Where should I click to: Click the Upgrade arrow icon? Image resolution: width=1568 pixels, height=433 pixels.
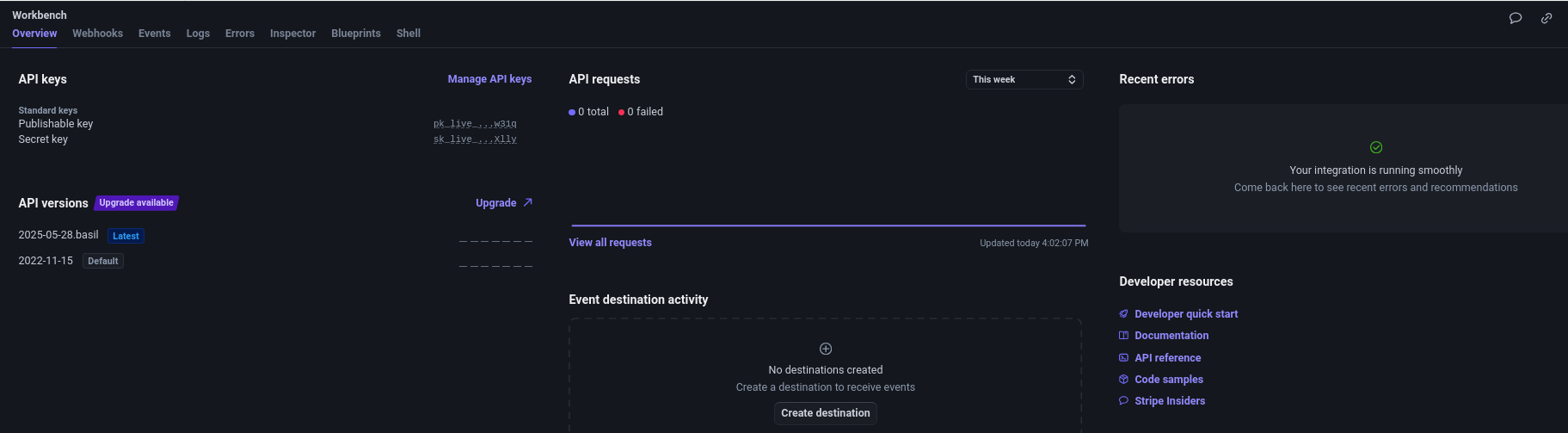[x=528, y=202]
